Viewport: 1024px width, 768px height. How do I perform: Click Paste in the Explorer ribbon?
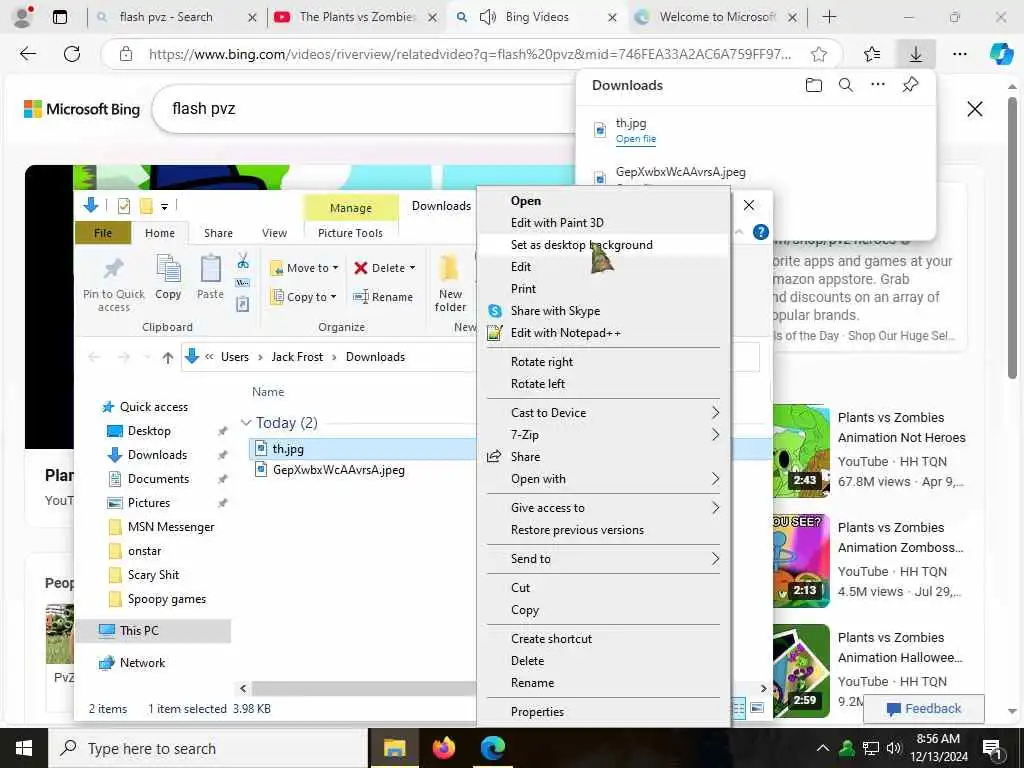pyautogui.click(x=210, y=278)
